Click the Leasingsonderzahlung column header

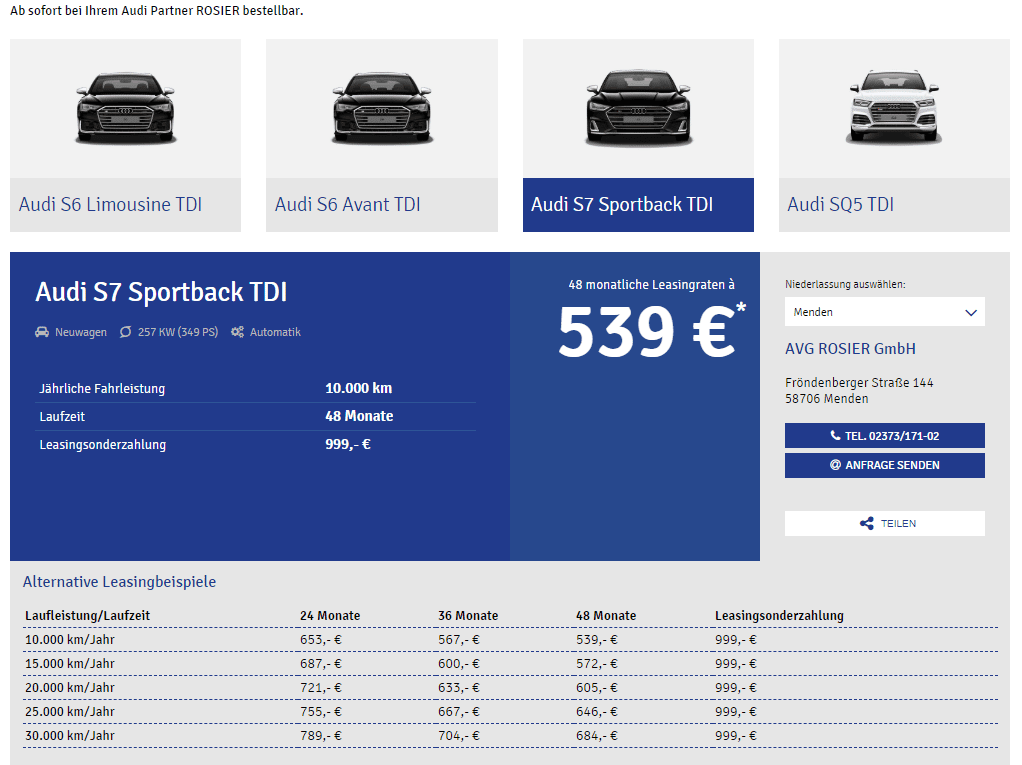tap(780, 616)
